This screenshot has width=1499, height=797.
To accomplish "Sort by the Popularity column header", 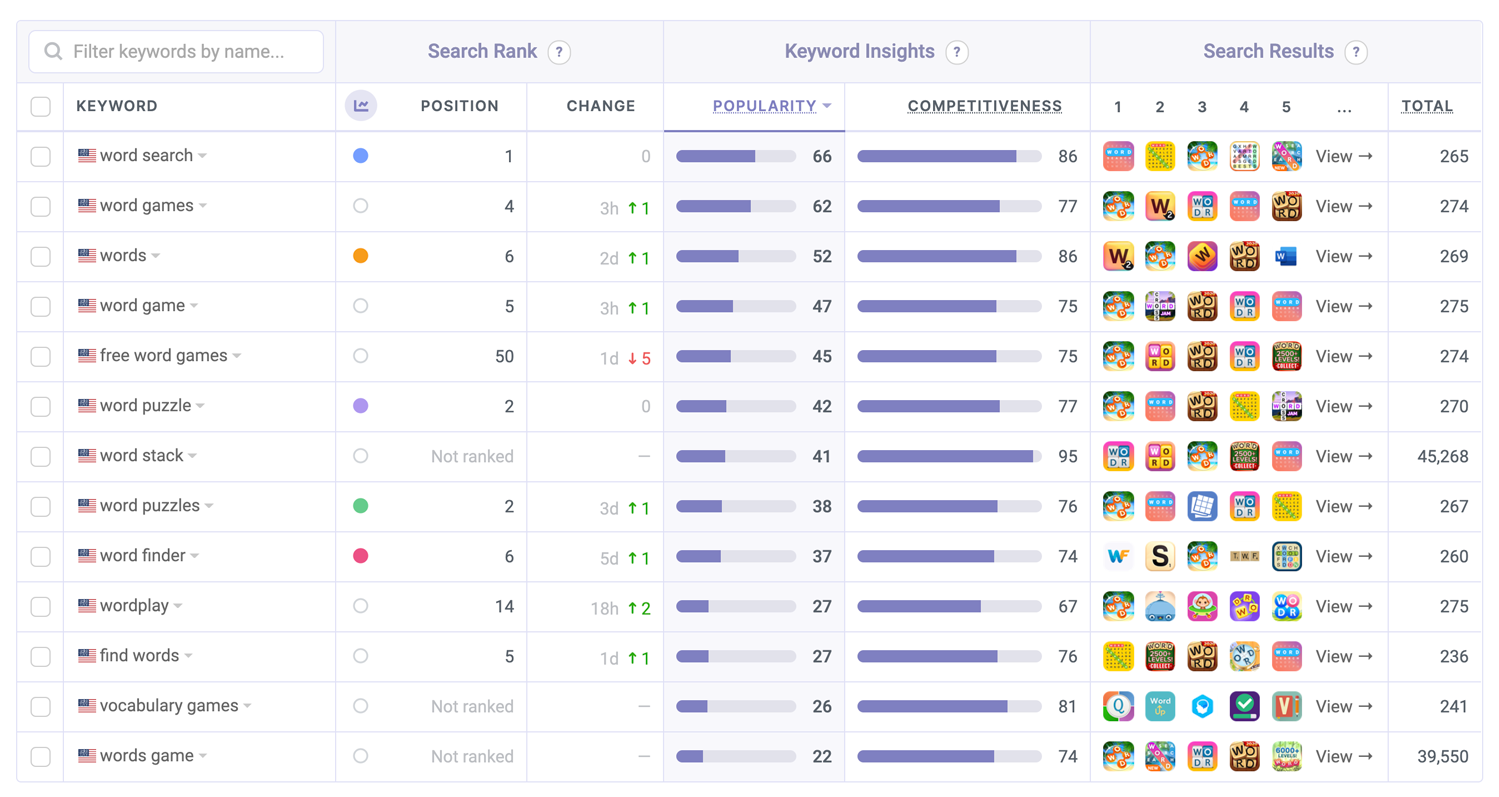I will (765, 106).
